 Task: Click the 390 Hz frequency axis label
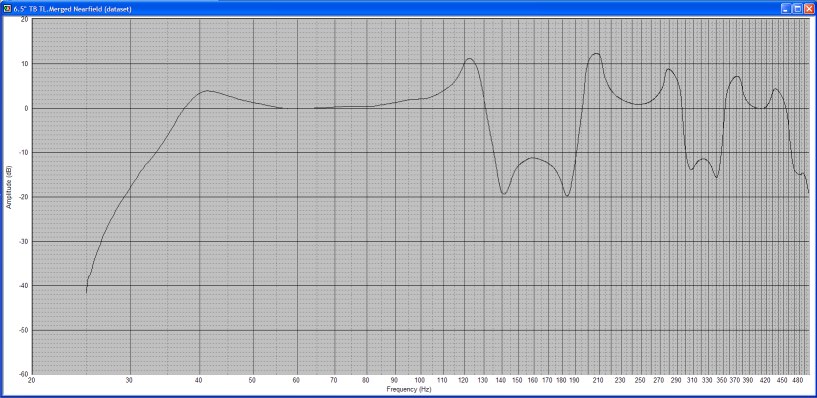[747, 380]
